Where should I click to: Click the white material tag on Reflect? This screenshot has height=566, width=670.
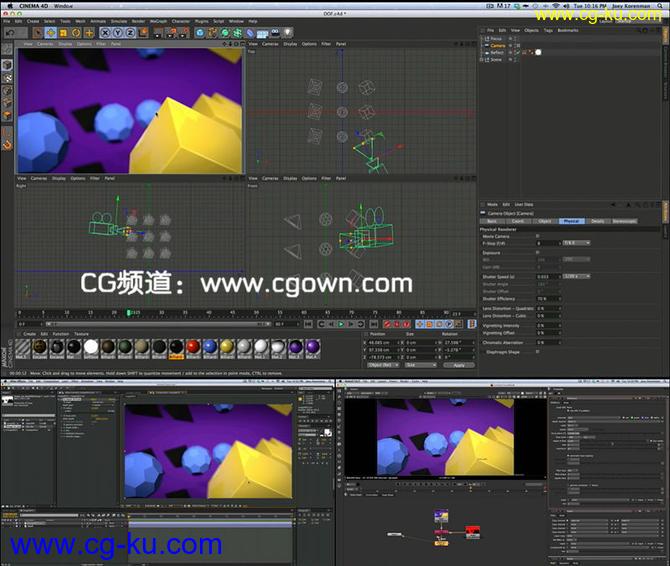click(x=538, y=53)
